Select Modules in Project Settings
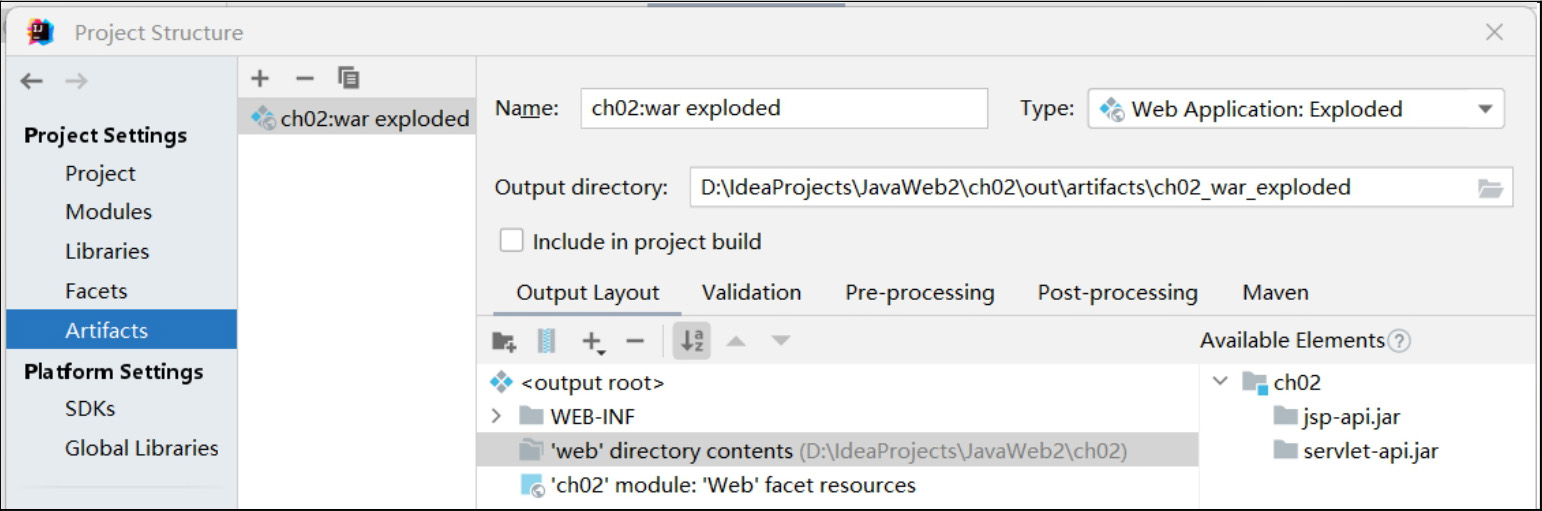 pyautogui.click(x=108, y=212)
